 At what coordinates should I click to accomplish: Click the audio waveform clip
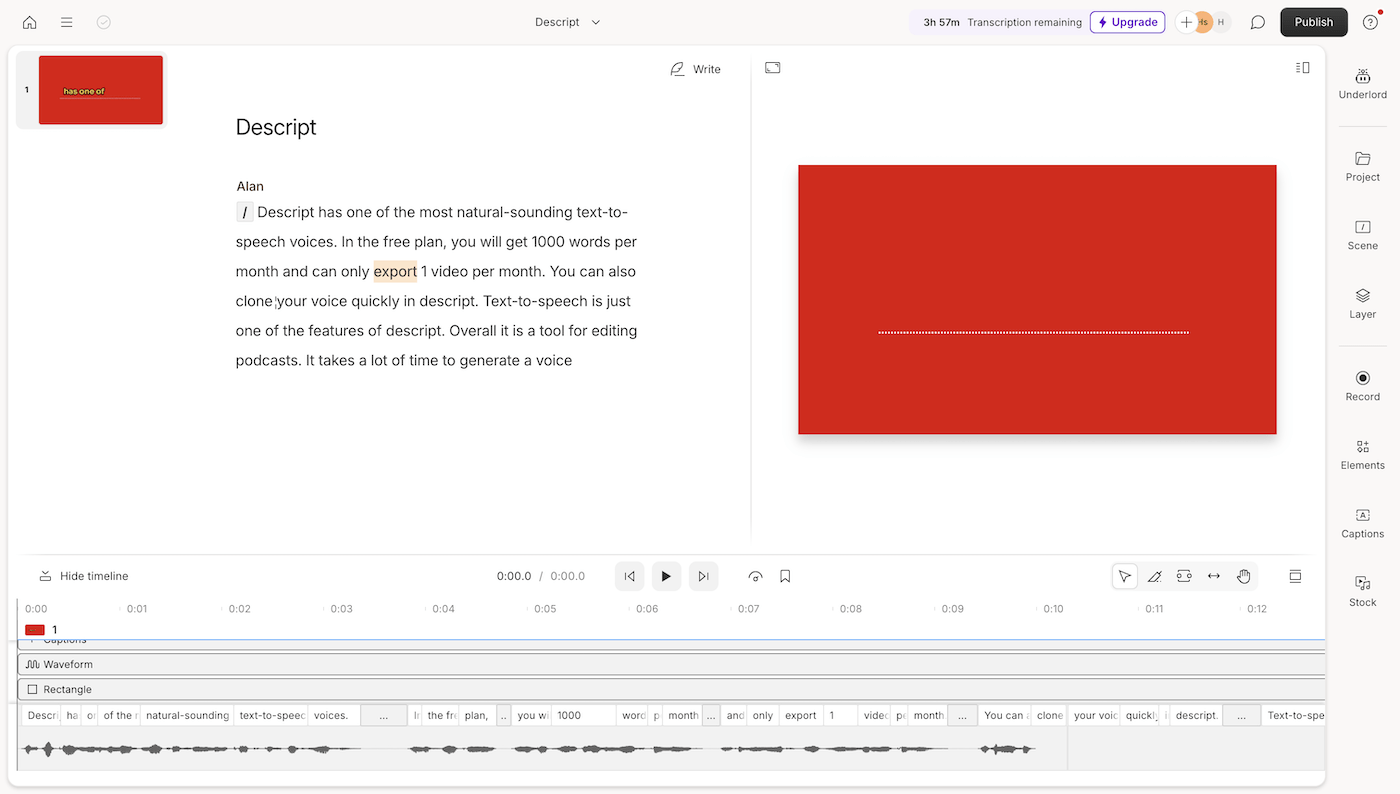[x=543, y=749]
